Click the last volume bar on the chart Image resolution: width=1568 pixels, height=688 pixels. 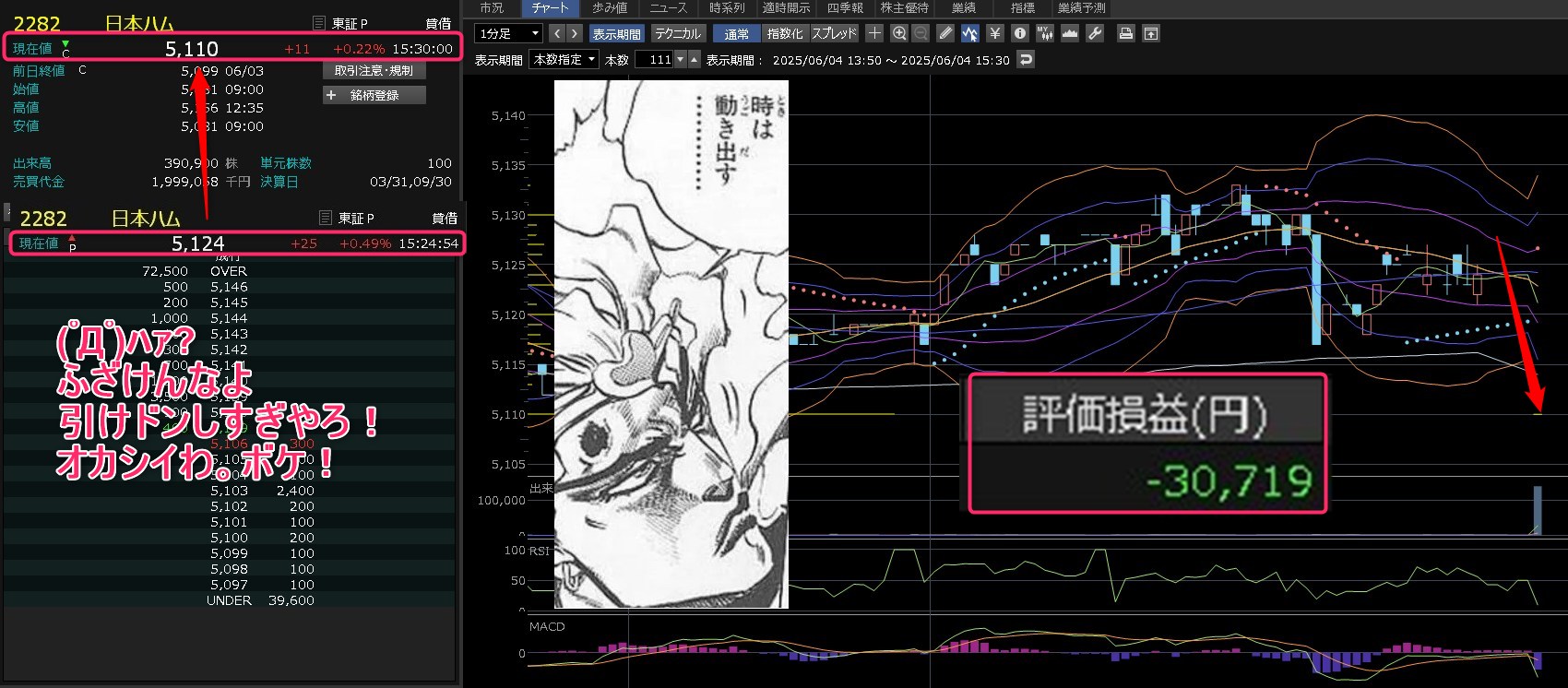1538,510
